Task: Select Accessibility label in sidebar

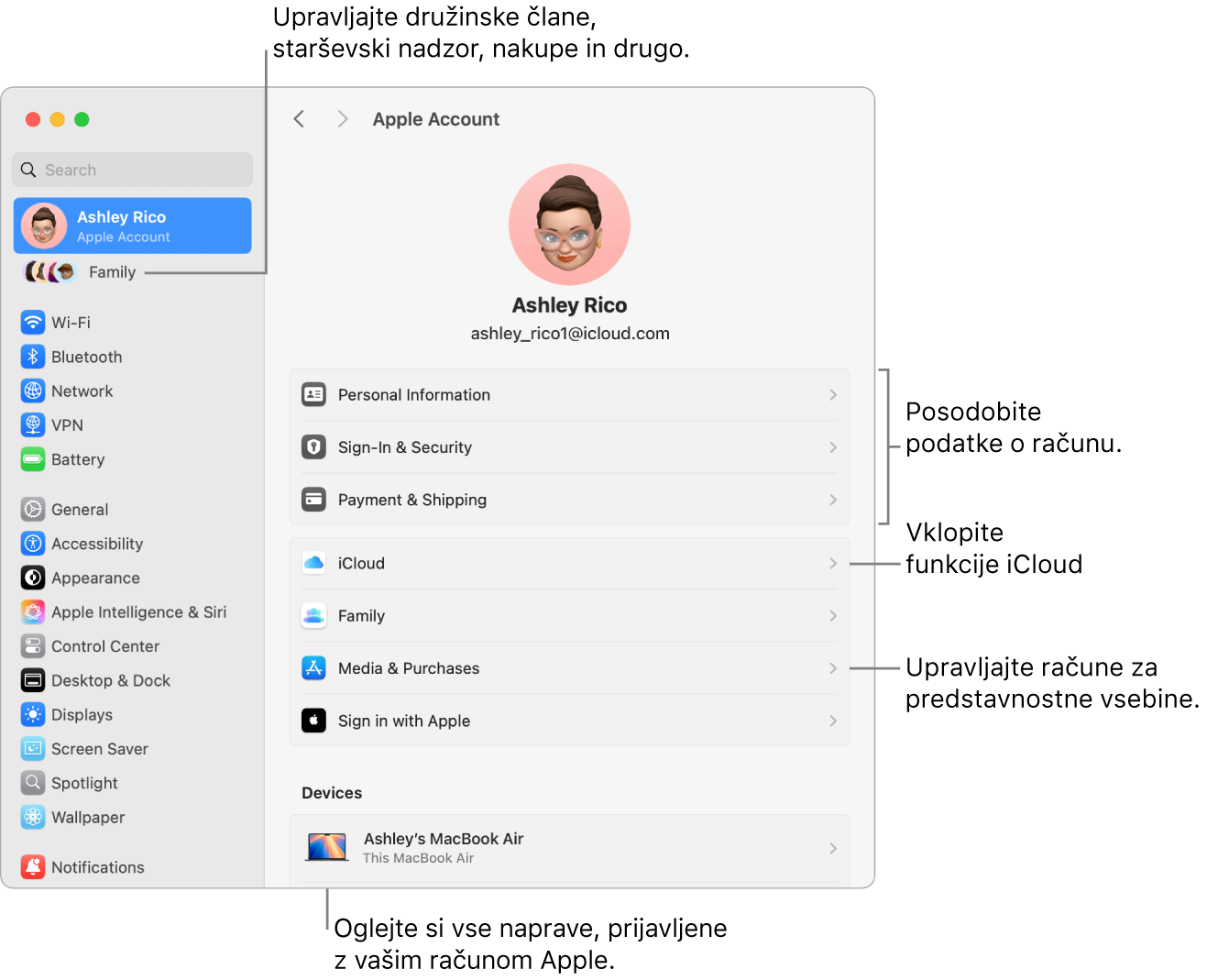Action: coord(97,544)
